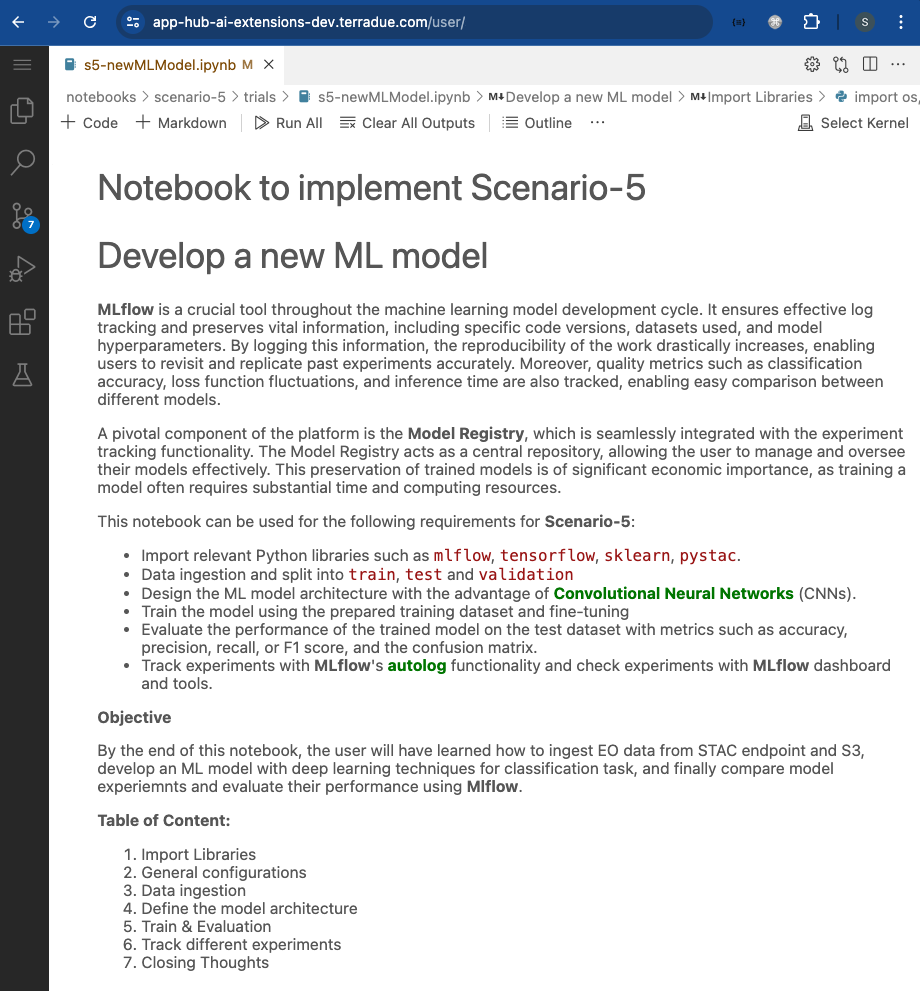Open the hamburger application menu
920x991 pixels.
tap(22, 65)
